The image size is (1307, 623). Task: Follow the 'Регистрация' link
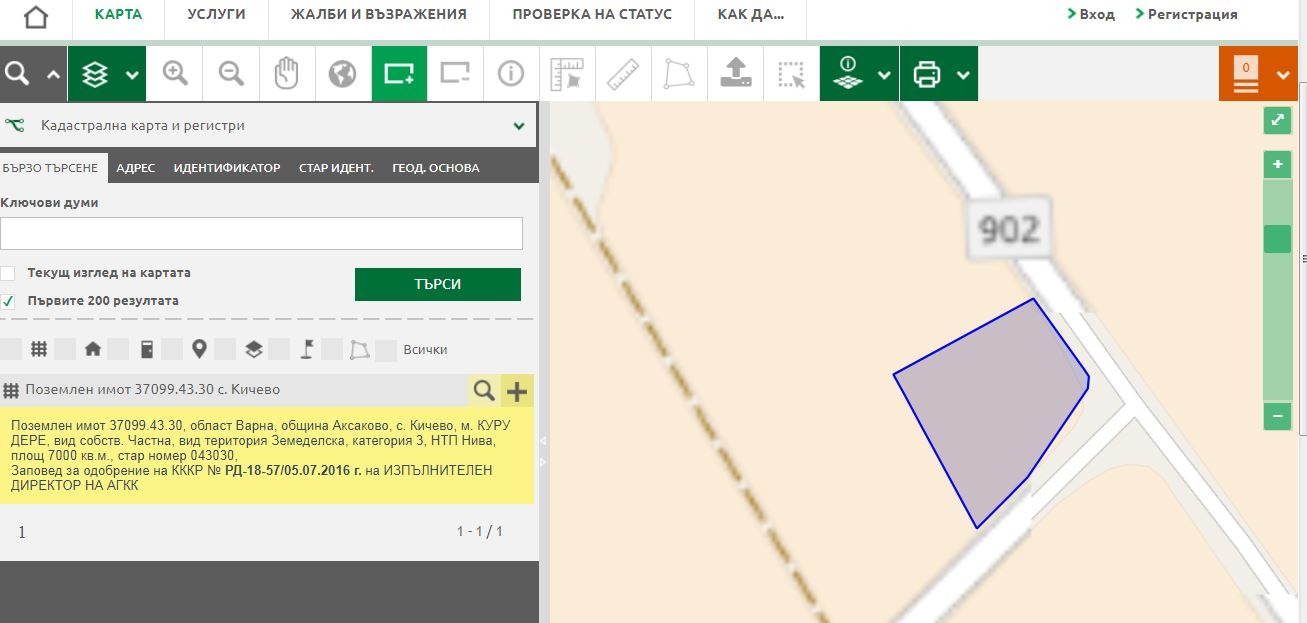pos(1192,15)
